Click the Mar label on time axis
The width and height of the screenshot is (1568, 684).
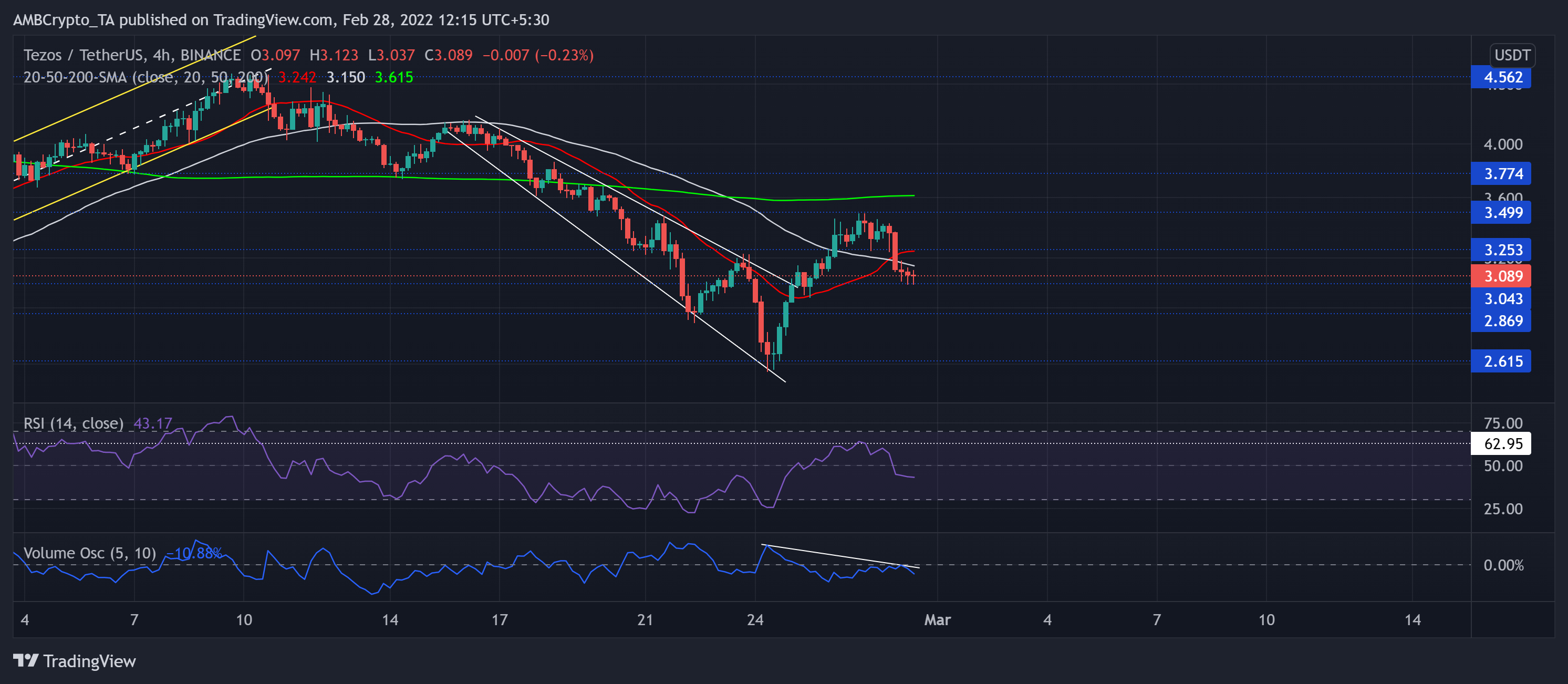[x=938, y=620]
